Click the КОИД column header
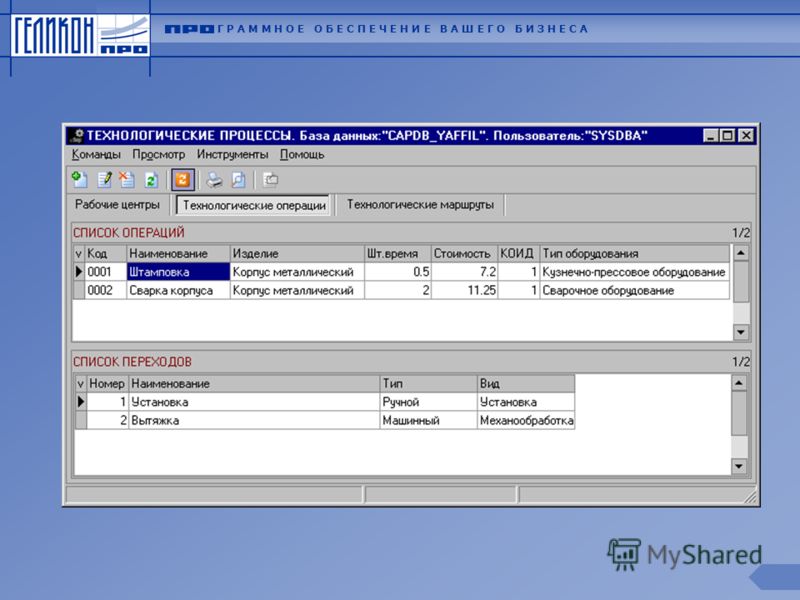The image size is (800, 600). (x=518, y=254)
